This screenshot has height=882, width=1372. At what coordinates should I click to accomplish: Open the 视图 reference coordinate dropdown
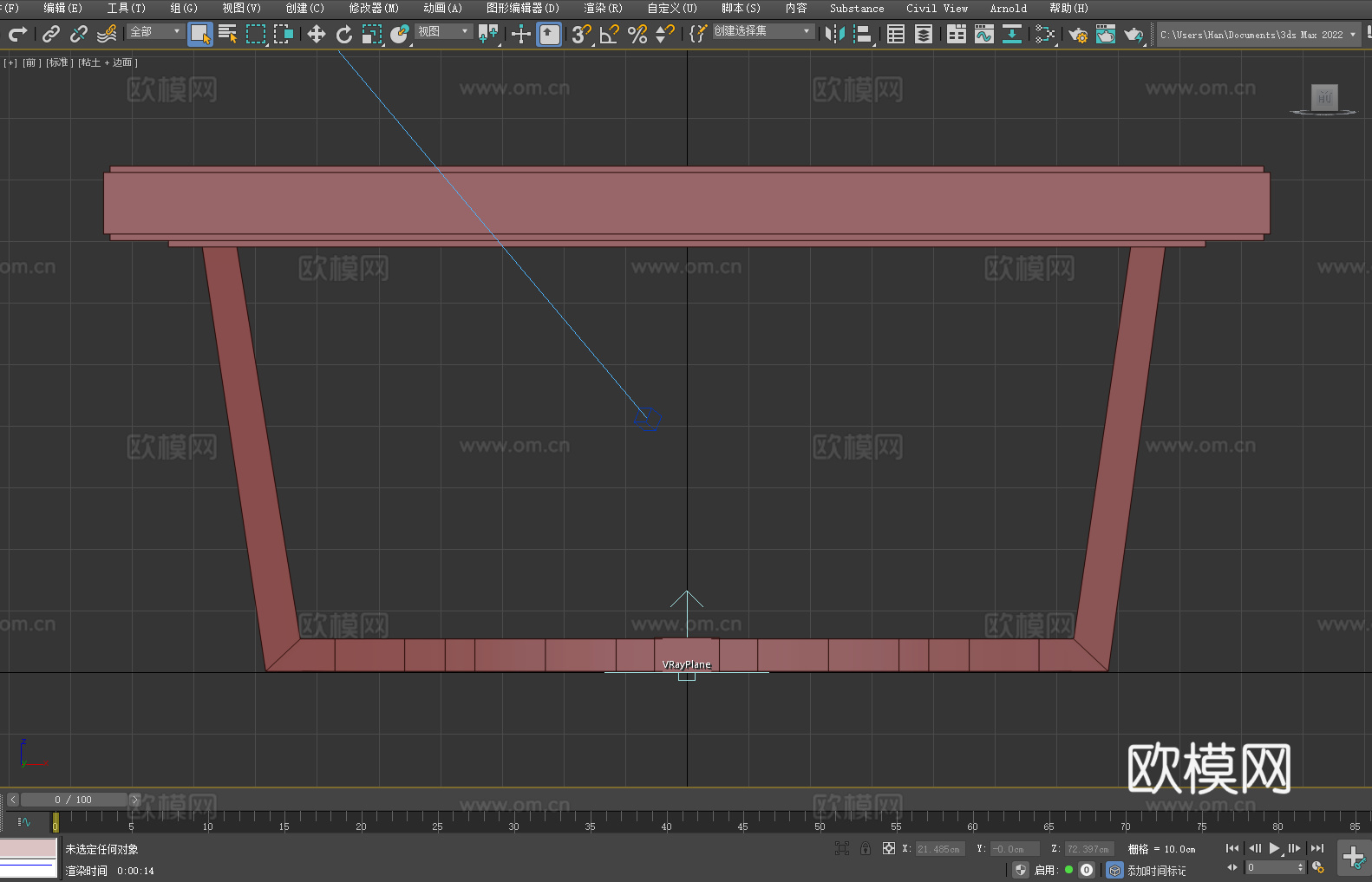tap(443, 31)
